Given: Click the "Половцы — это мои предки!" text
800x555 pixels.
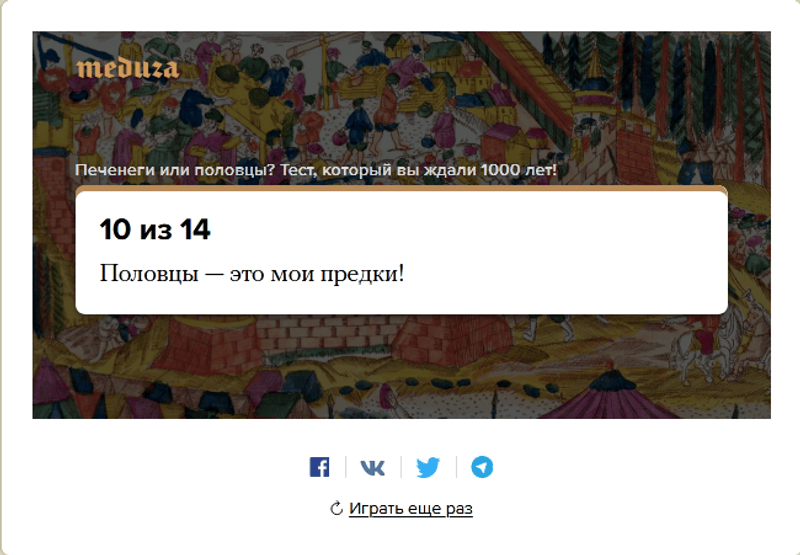Looking at the screenshot, I should coord(252,273).
